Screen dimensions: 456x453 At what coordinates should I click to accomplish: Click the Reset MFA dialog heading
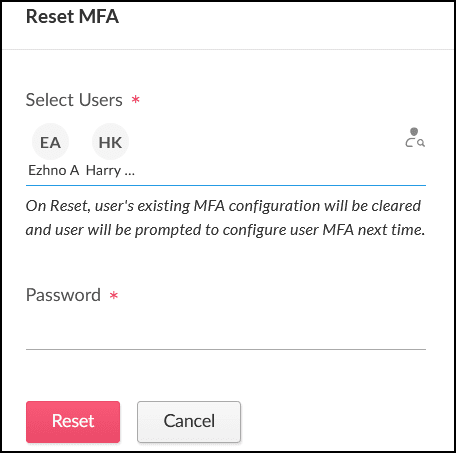(x=72, y=17)
